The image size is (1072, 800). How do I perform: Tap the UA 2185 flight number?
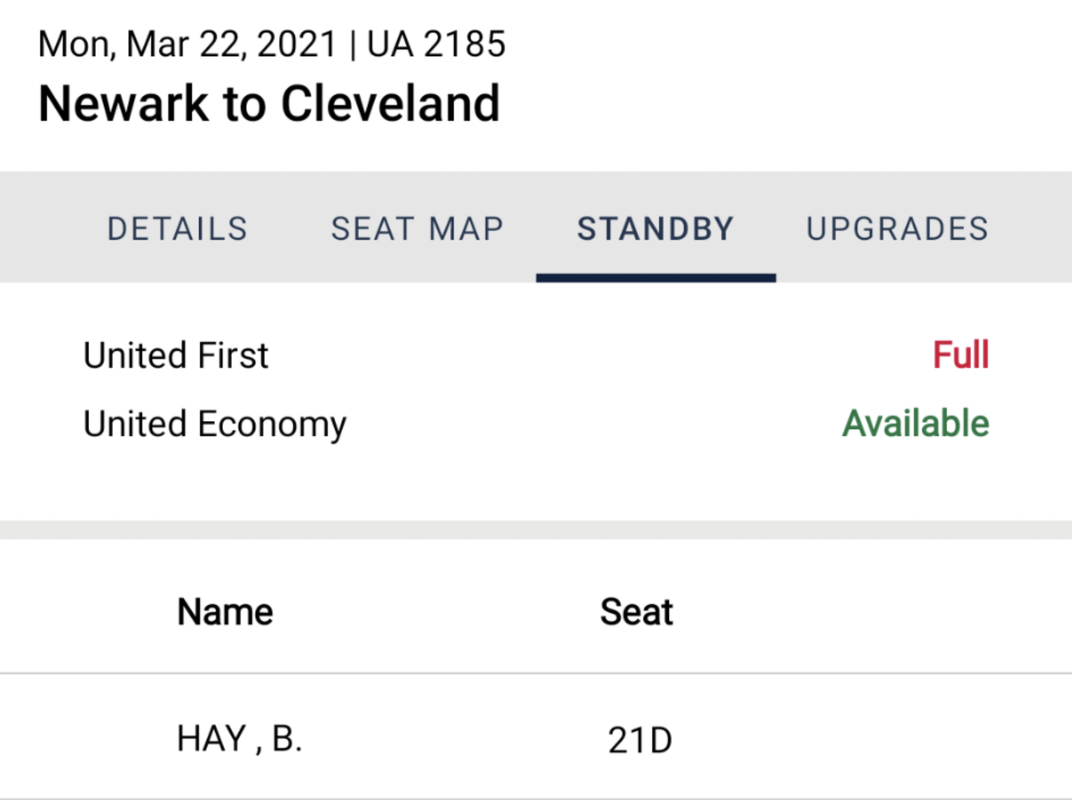click(x=436, y=44)
